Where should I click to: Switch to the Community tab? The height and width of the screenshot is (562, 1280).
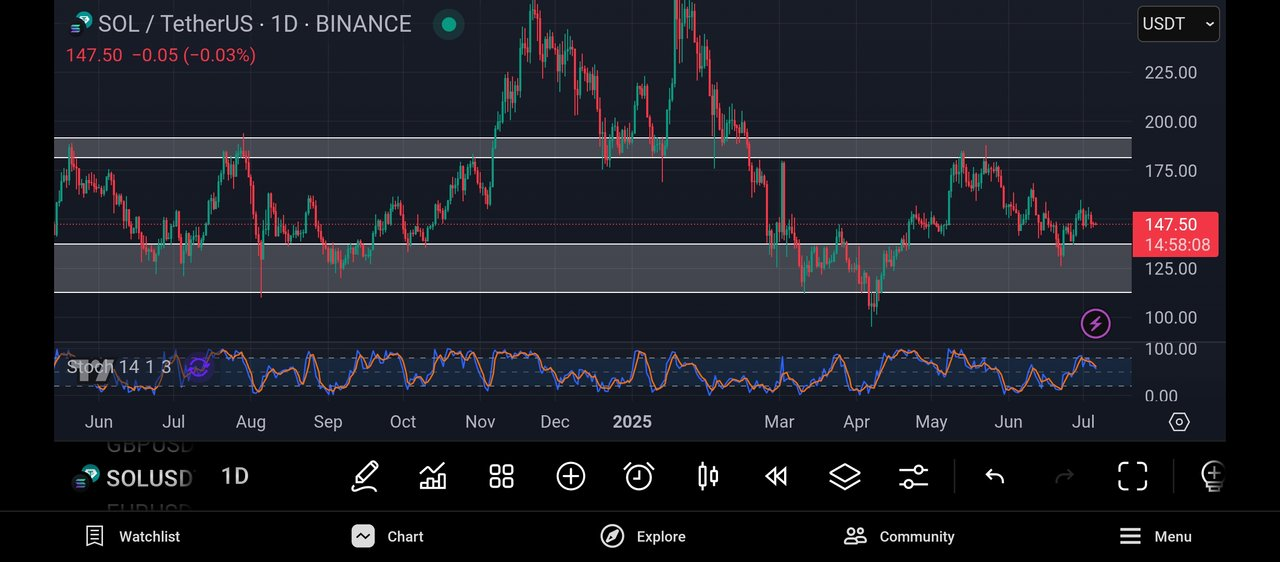point(899,537)
